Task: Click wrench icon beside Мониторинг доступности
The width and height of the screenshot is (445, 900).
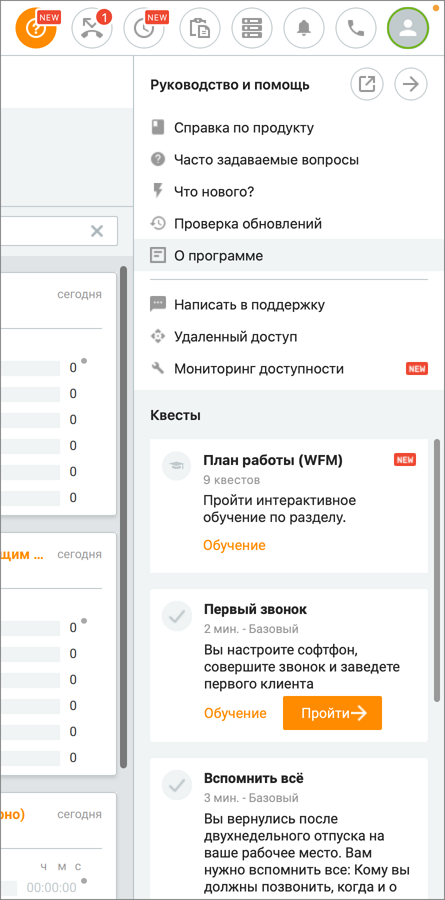Action: [x=158, y=368]
